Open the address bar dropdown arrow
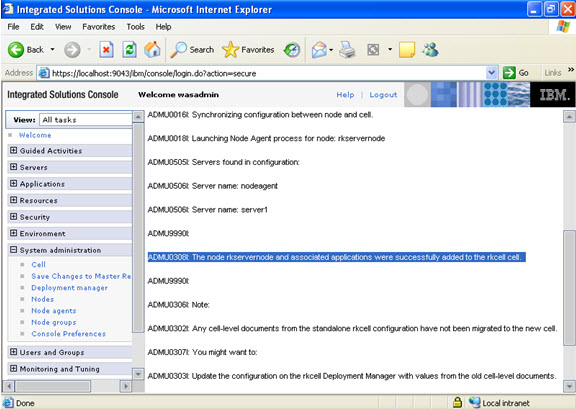 coord(491,73)
